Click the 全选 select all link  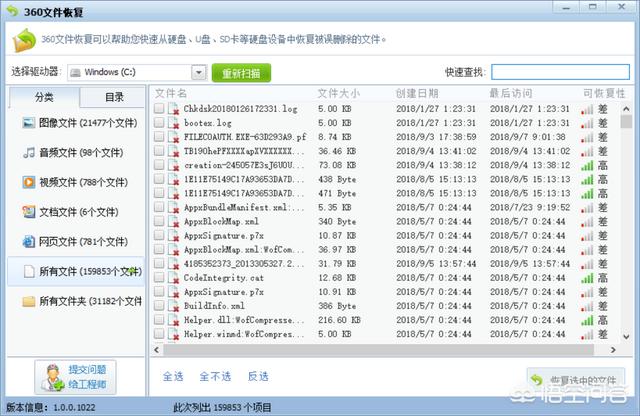[173, 376]
